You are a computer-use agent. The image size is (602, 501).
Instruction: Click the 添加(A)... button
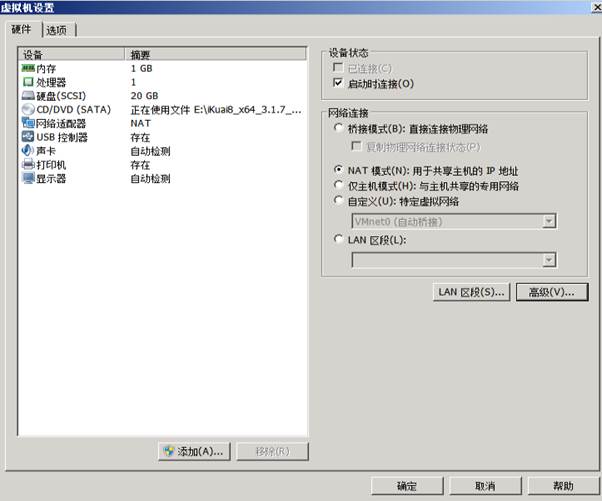tap(193, 451)
